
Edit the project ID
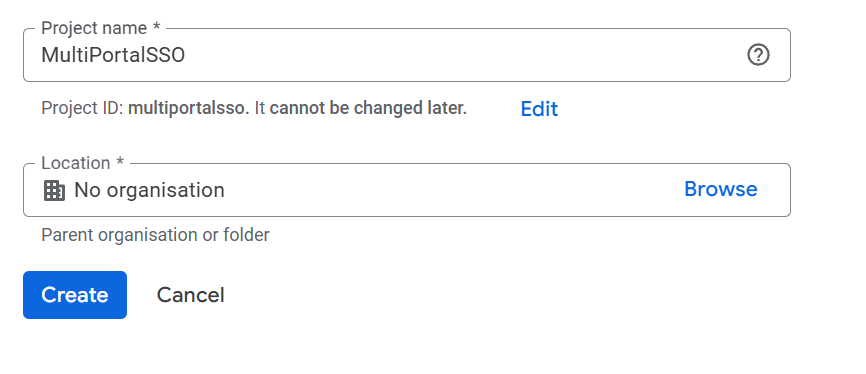(x=539, y=109)
